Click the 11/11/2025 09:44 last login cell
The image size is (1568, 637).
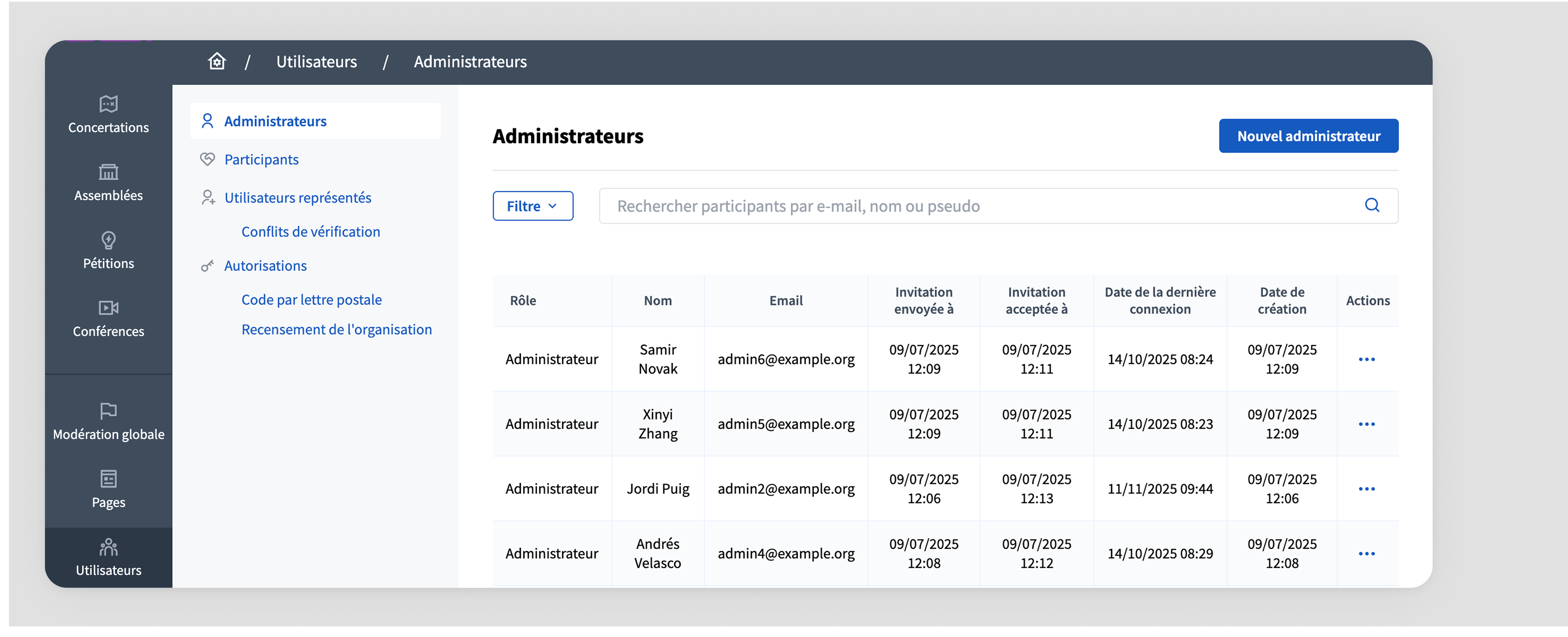[1160, 489]
